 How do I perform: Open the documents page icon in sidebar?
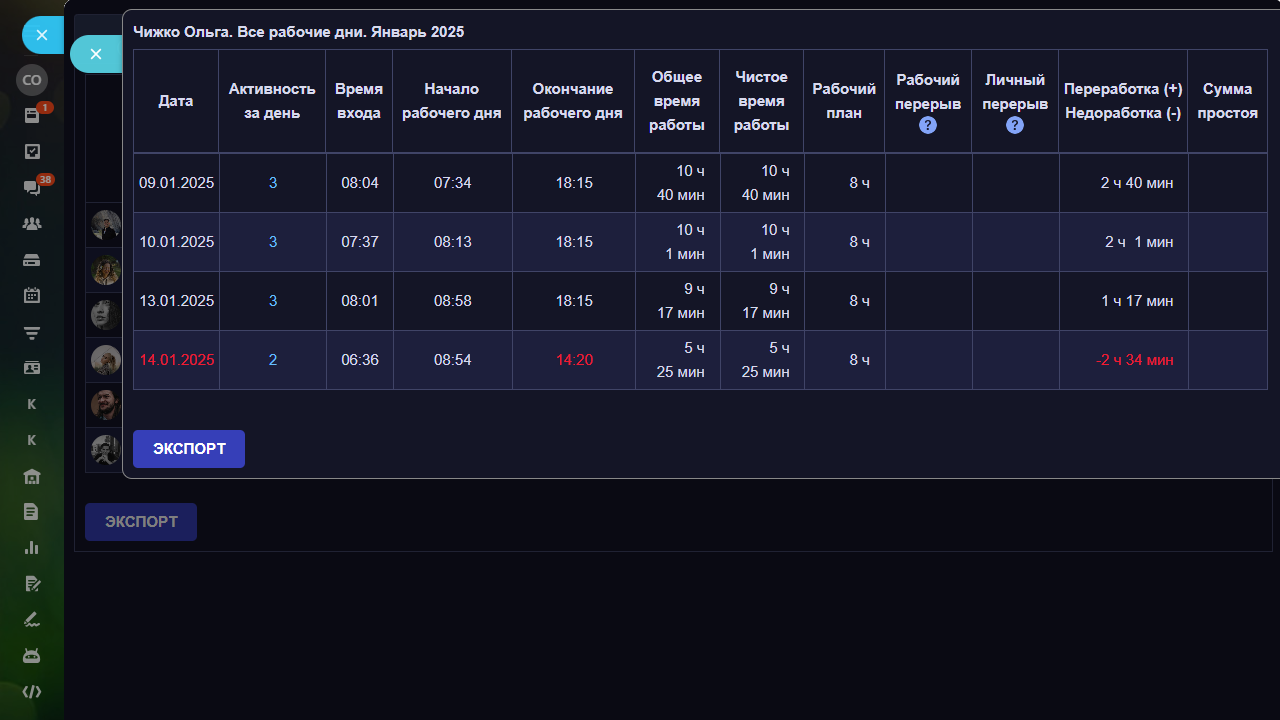[32, 512]
